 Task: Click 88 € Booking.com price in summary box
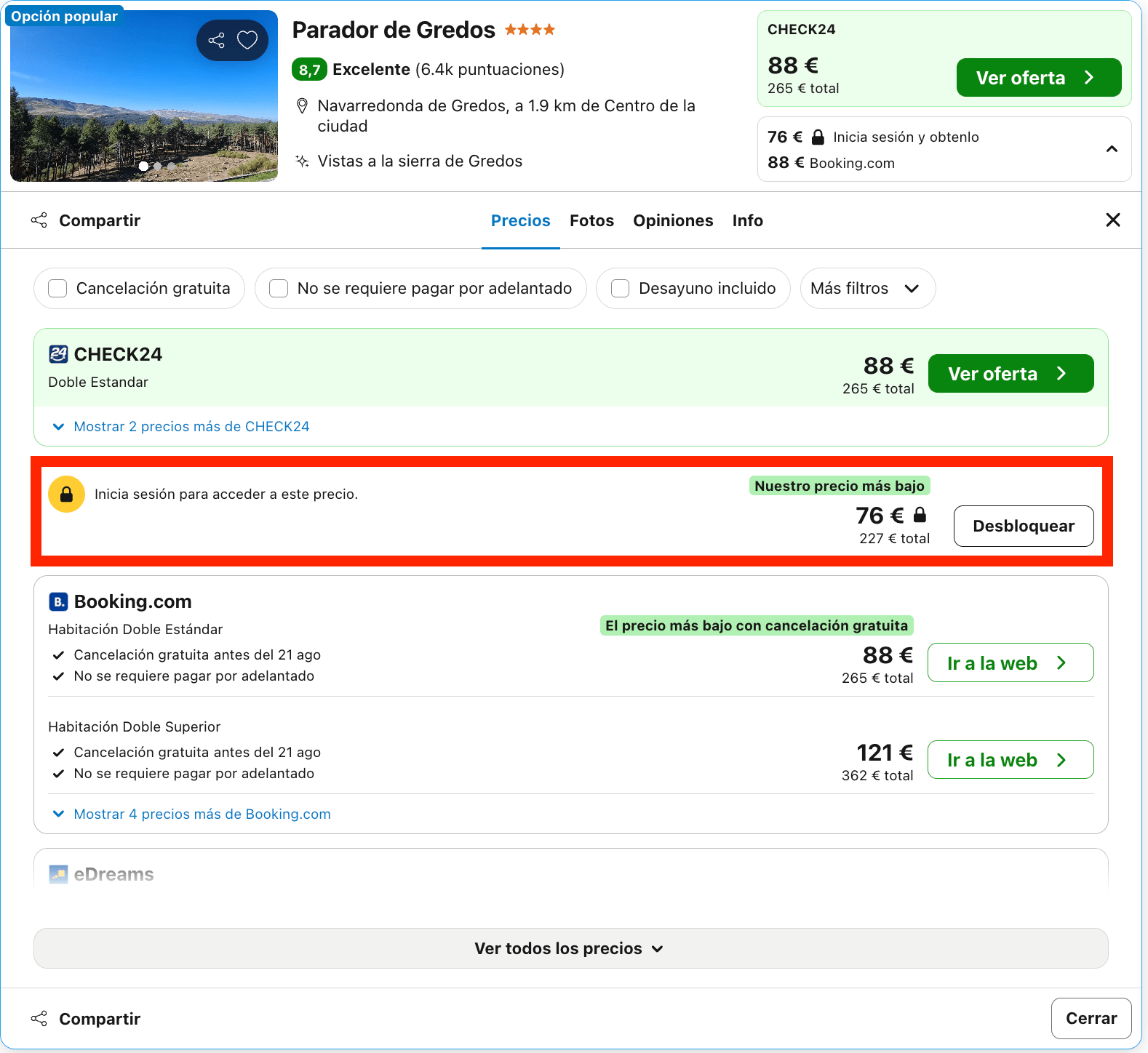(x=831, y=163)
